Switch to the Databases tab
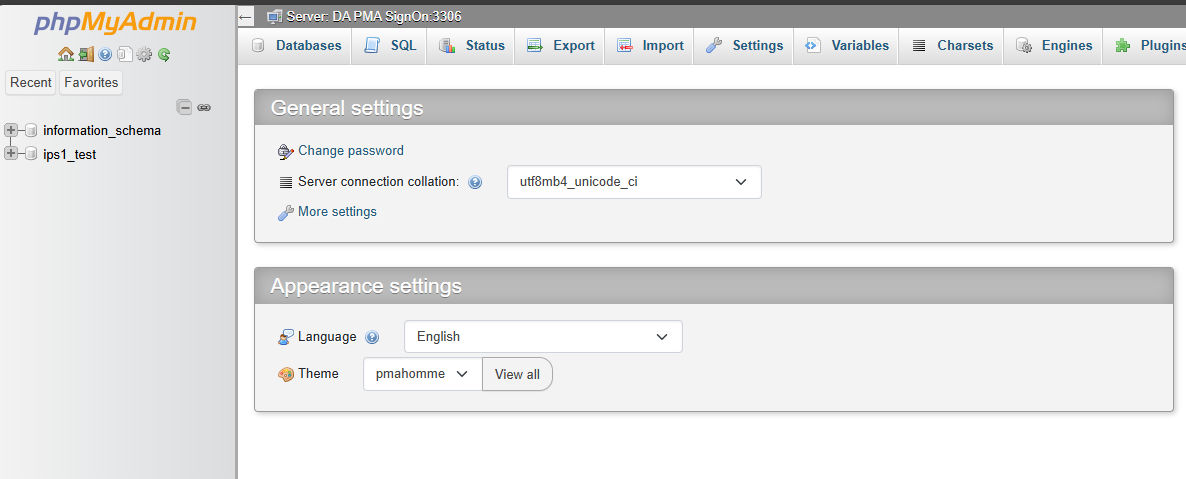 click(296, 45)
